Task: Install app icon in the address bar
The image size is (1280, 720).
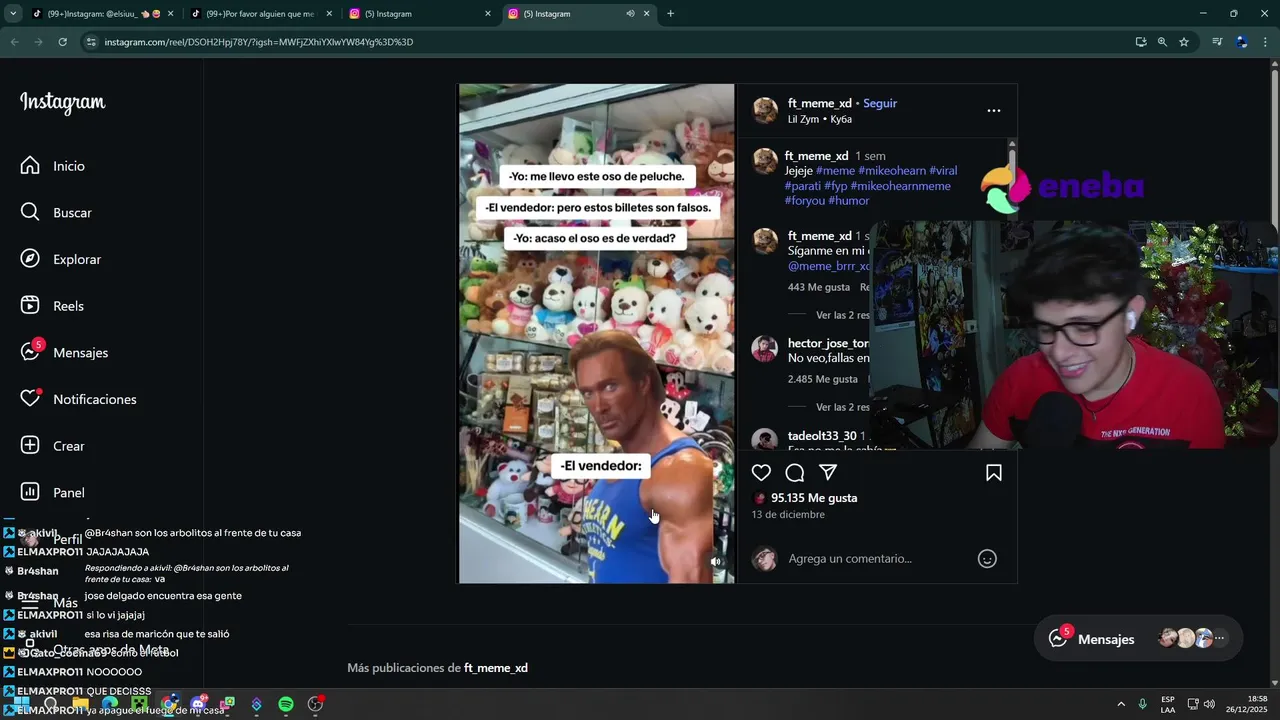Action: (1141, 42)
